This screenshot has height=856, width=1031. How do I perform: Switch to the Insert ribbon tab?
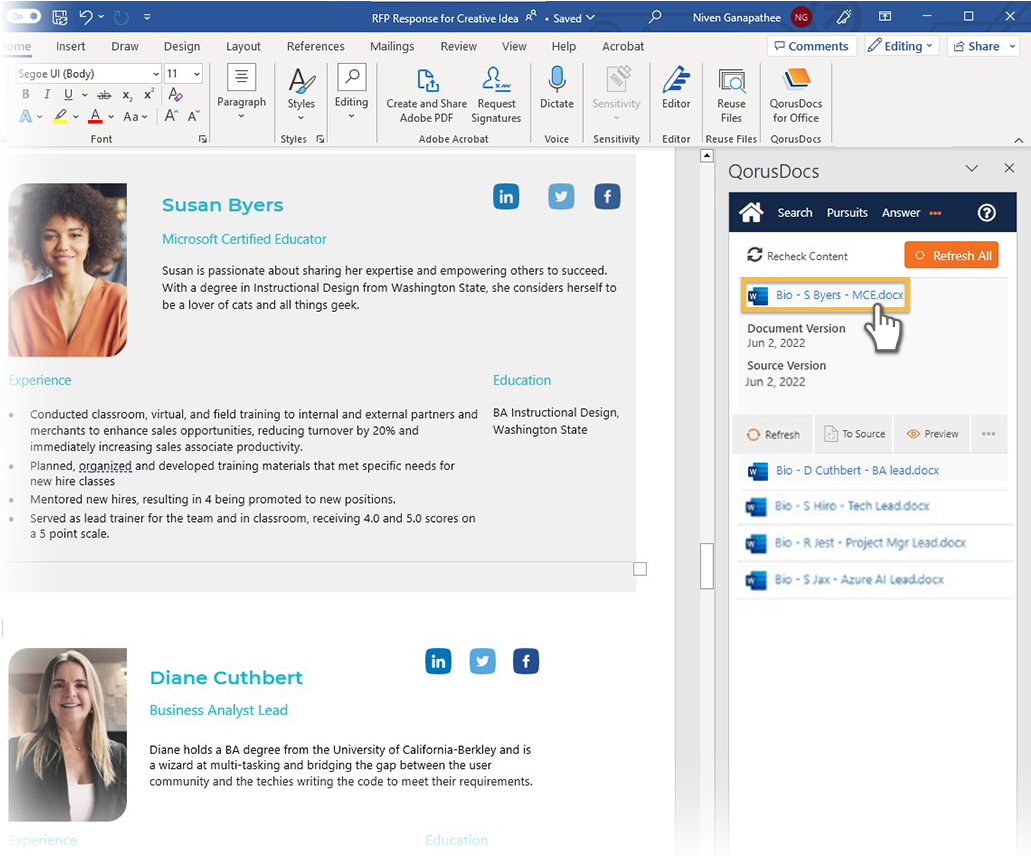point(70,46)
